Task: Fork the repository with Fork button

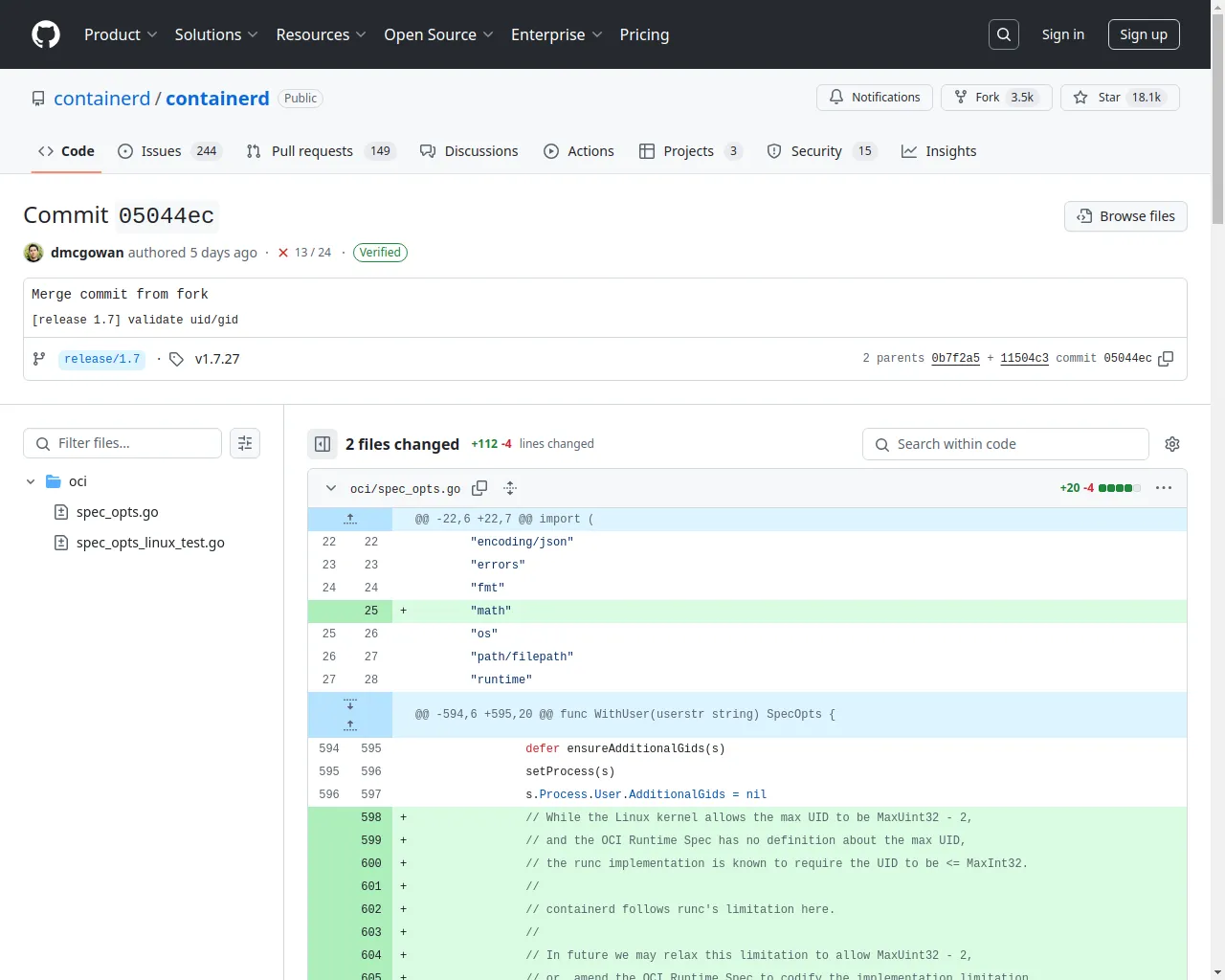Action: coord(996,98)
